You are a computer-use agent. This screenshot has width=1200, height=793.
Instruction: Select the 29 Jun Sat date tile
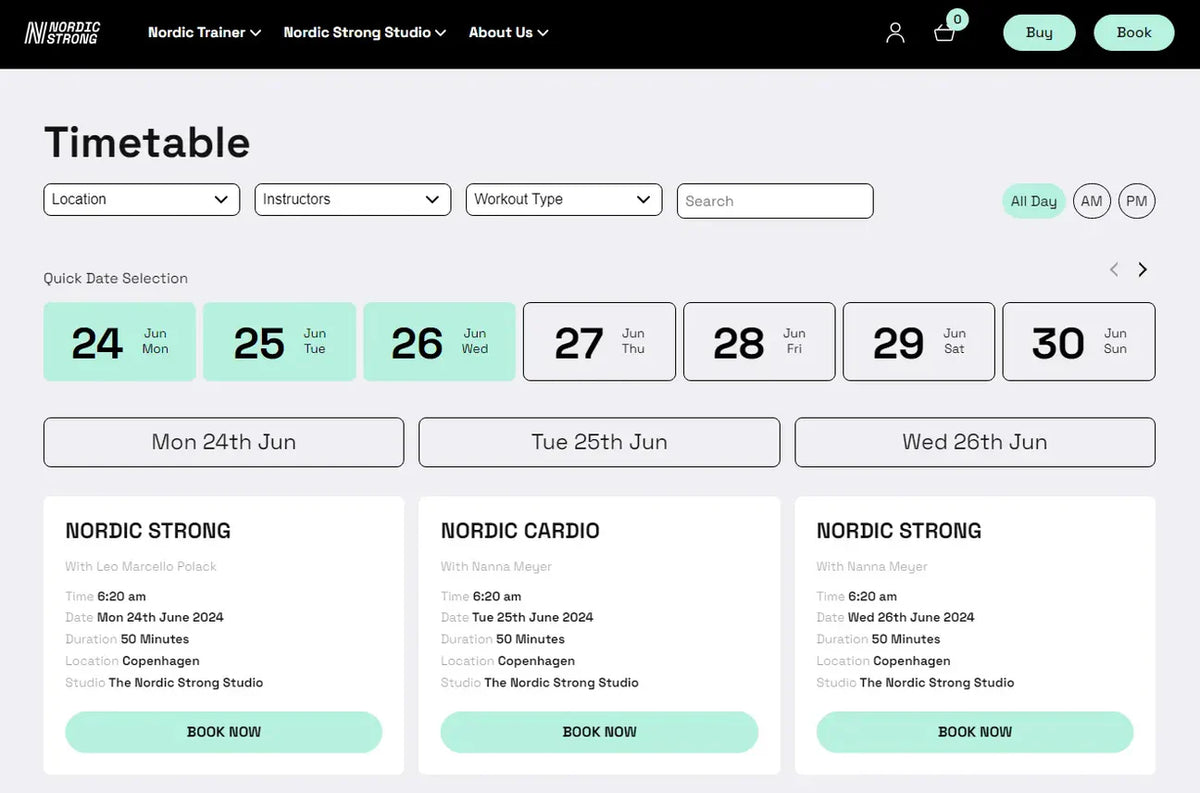point(919,342)
